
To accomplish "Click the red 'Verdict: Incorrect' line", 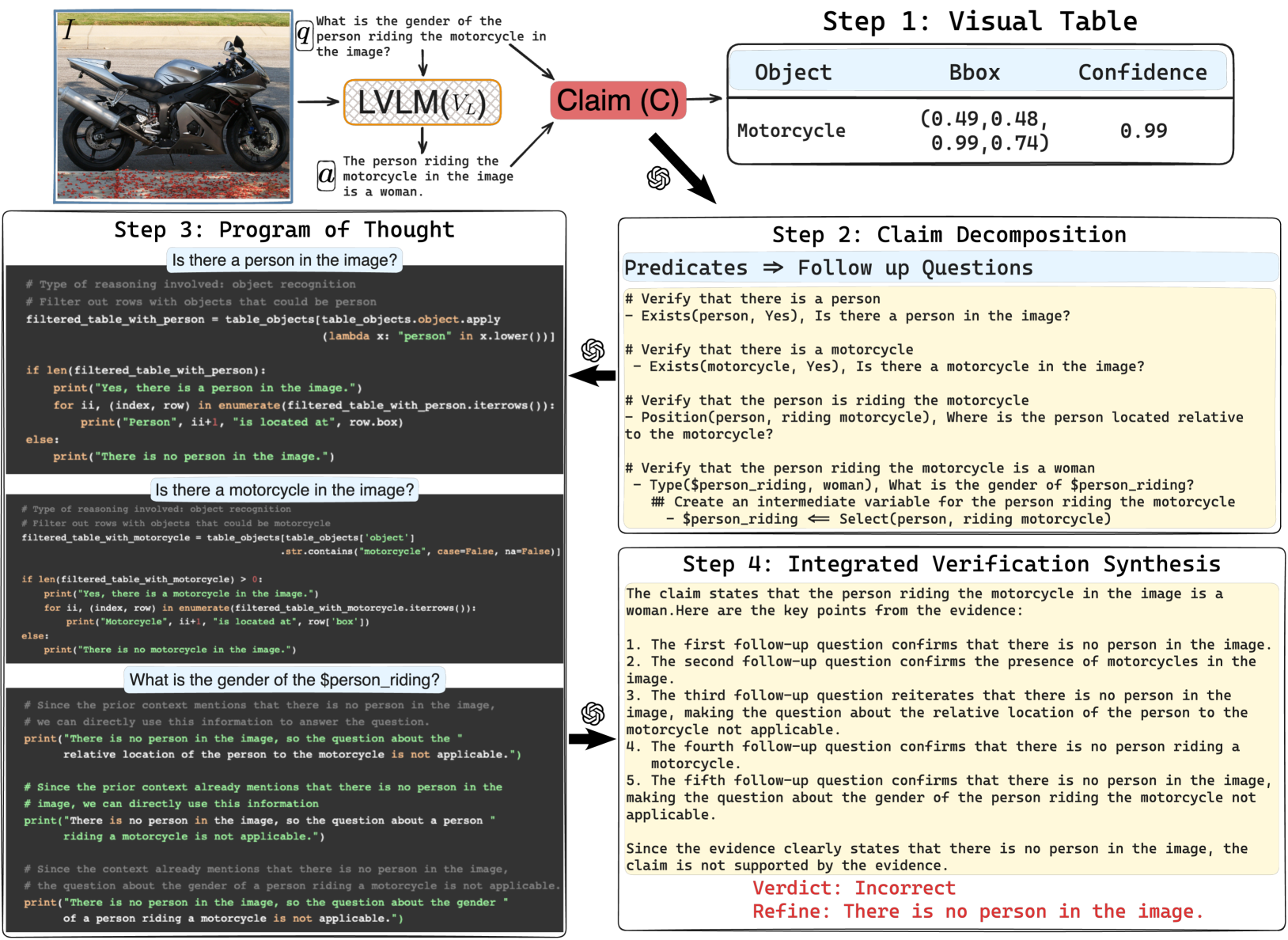I will point(854,888).
